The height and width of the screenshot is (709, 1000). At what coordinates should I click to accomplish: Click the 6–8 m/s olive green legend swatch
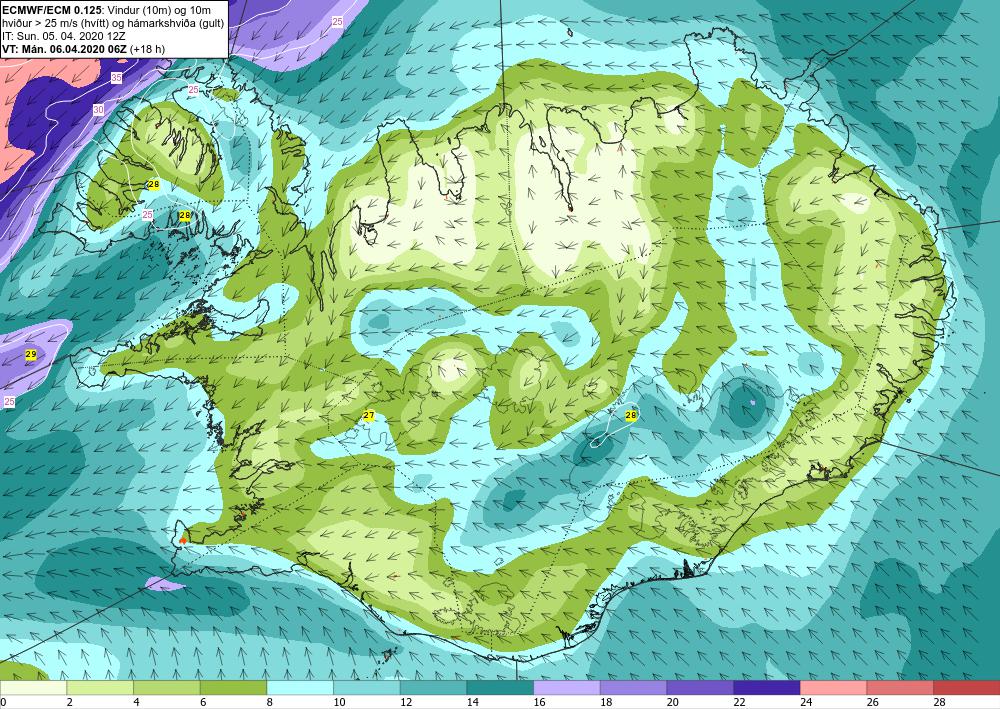click(233, 688)
